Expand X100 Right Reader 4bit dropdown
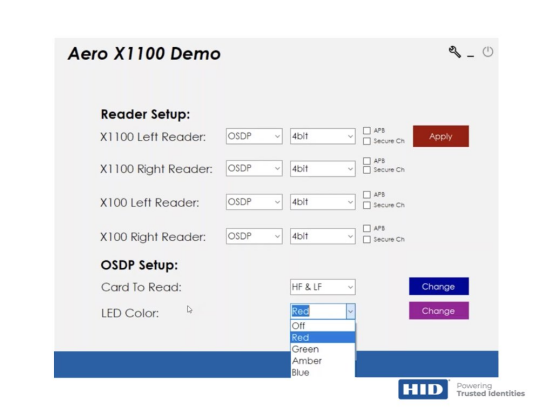 click(x=323, y=236)
